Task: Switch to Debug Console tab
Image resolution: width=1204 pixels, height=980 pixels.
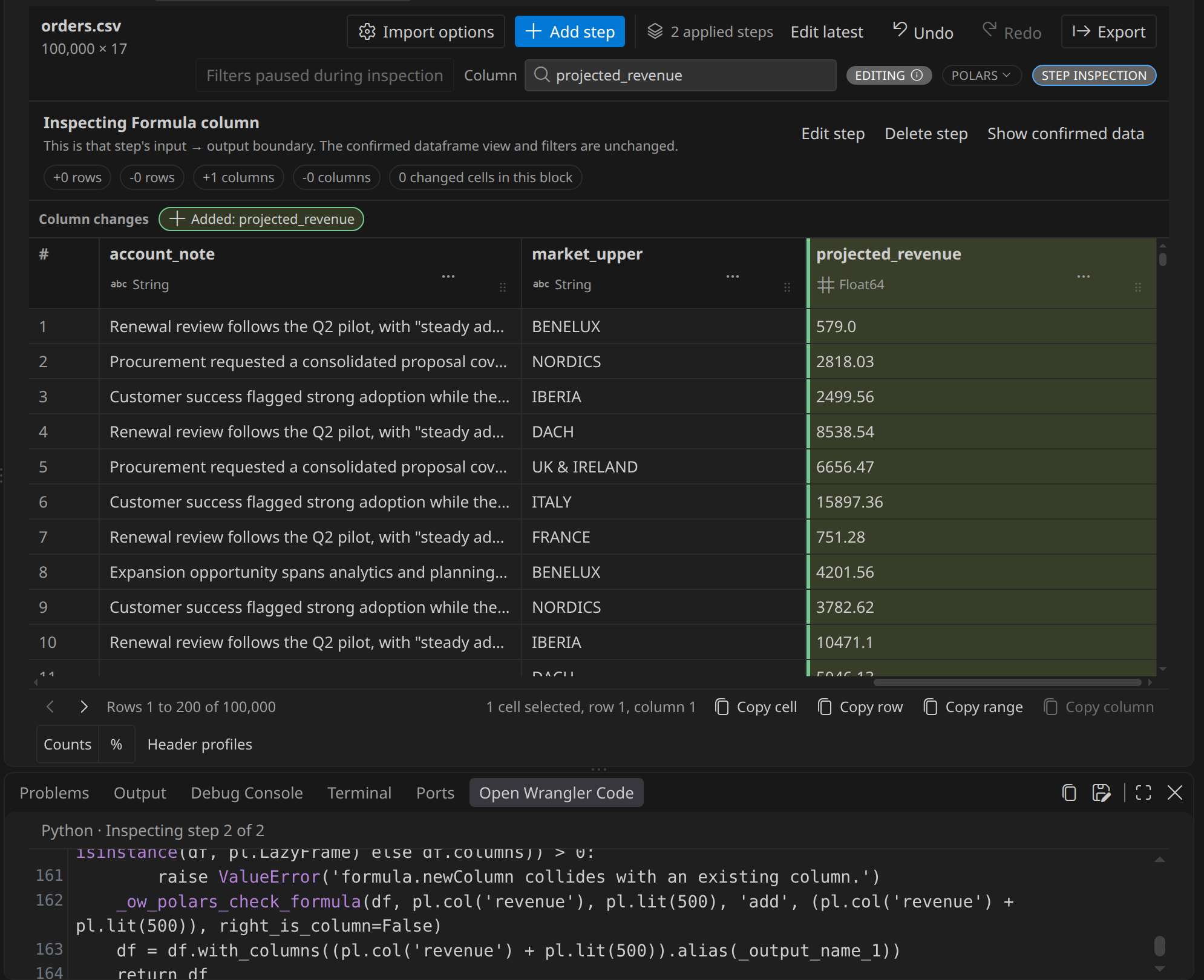Action: pos(247,793)
